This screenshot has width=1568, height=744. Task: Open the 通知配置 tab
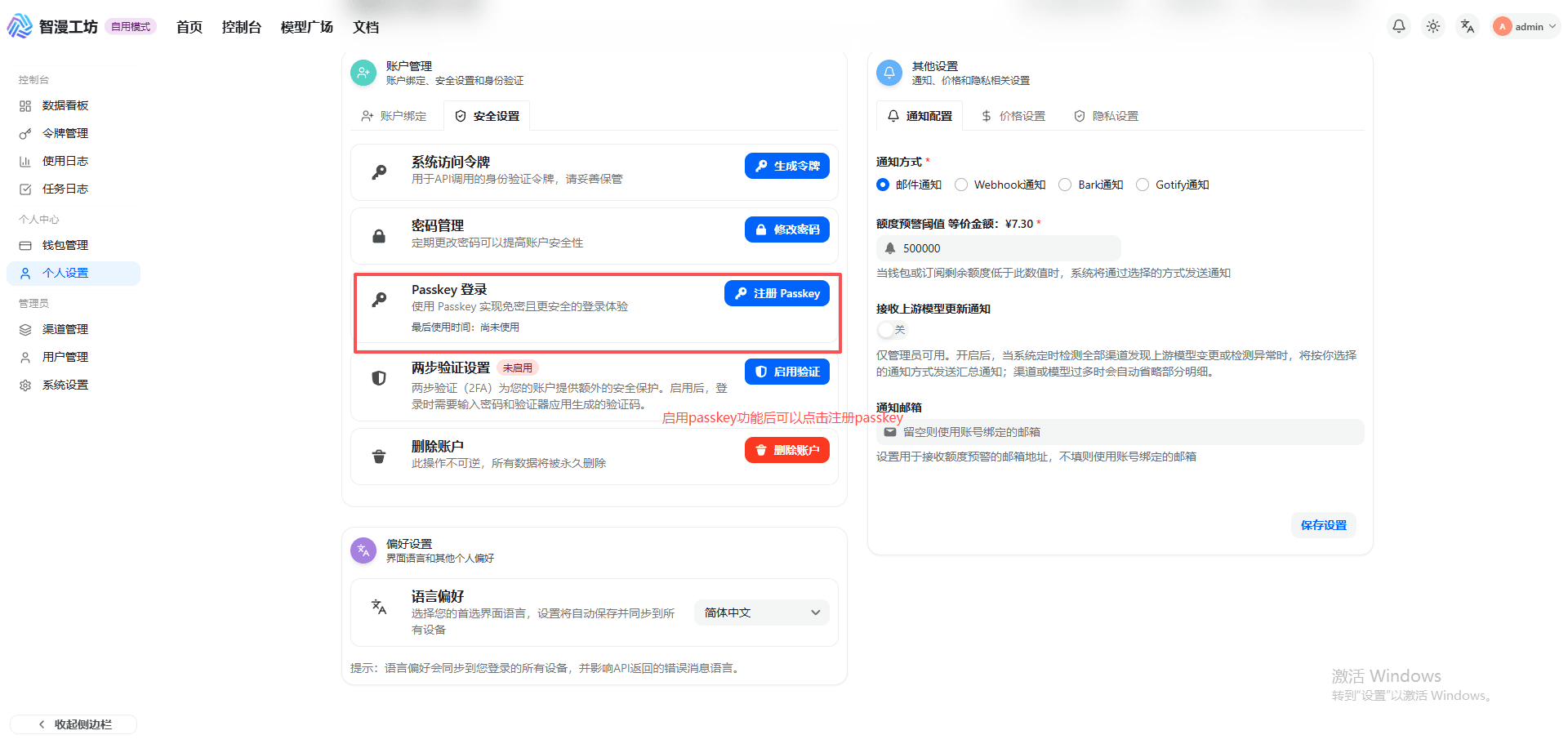(920, 116)
